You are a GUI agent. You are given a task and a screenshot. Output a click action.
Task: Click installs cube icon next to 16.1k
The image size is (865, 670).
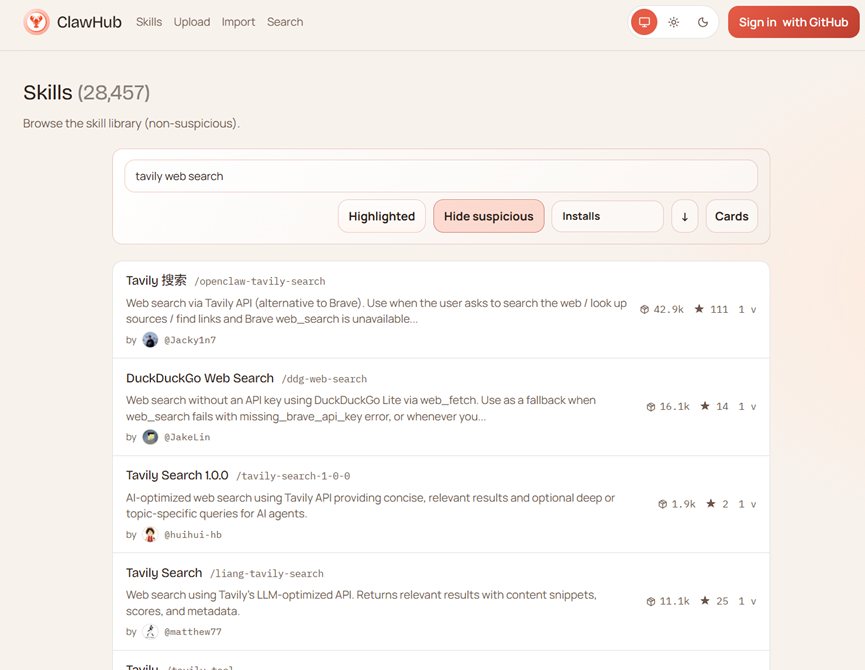tap(650, 406)
